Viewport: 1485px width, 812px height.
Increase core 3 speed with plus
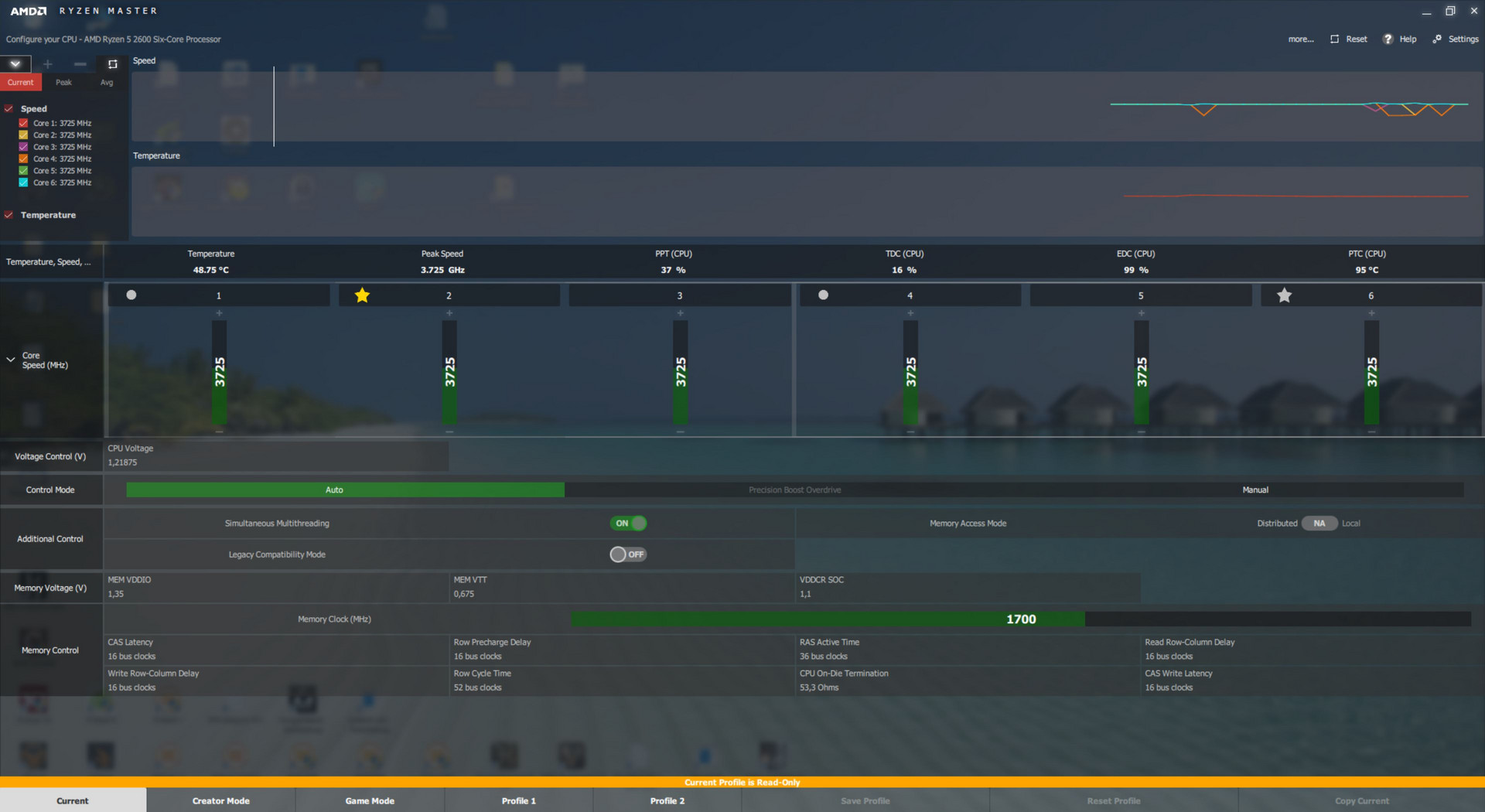tap(680, 313)
